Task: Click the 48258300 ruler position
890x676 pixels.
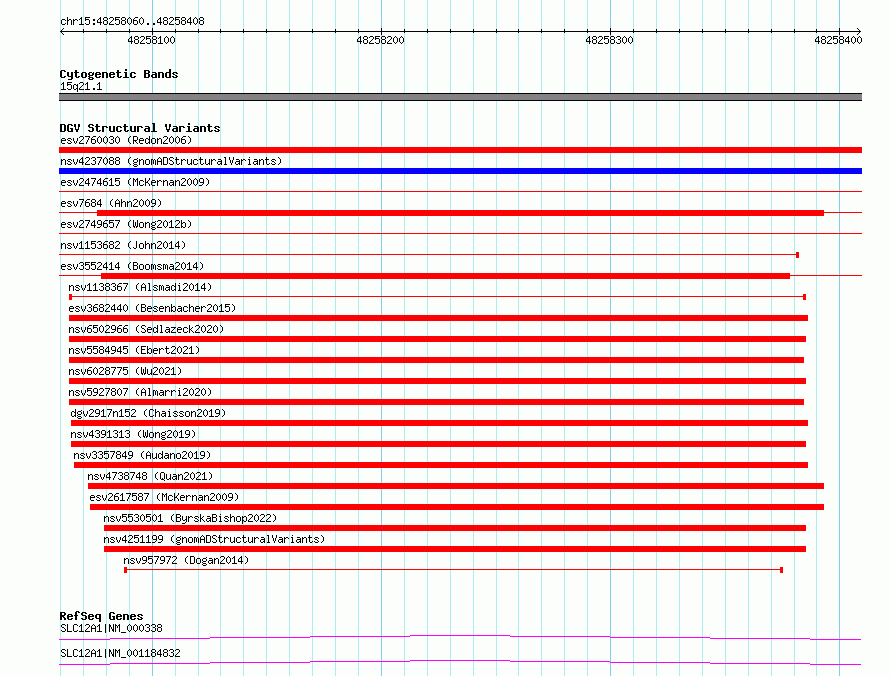Action: click(610, 40)
